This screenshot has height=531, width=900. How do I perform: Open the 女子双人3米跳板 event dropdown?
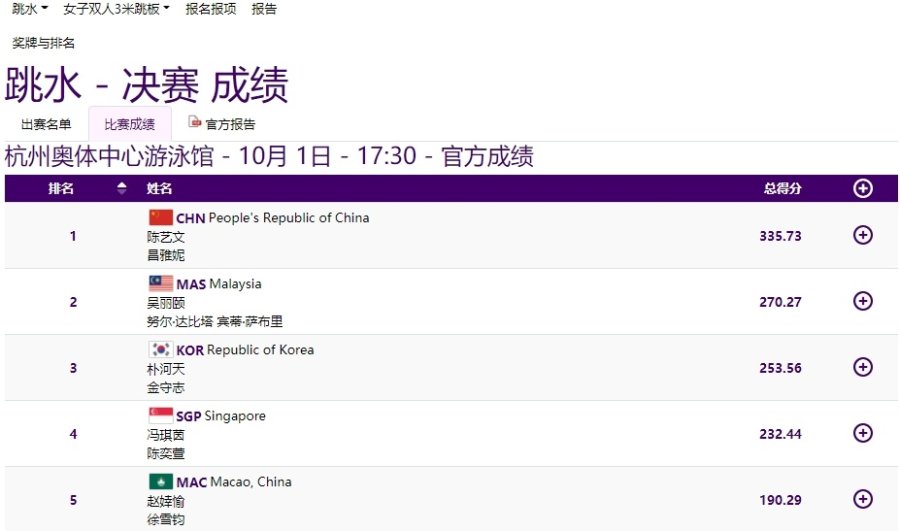coord(116,9)
